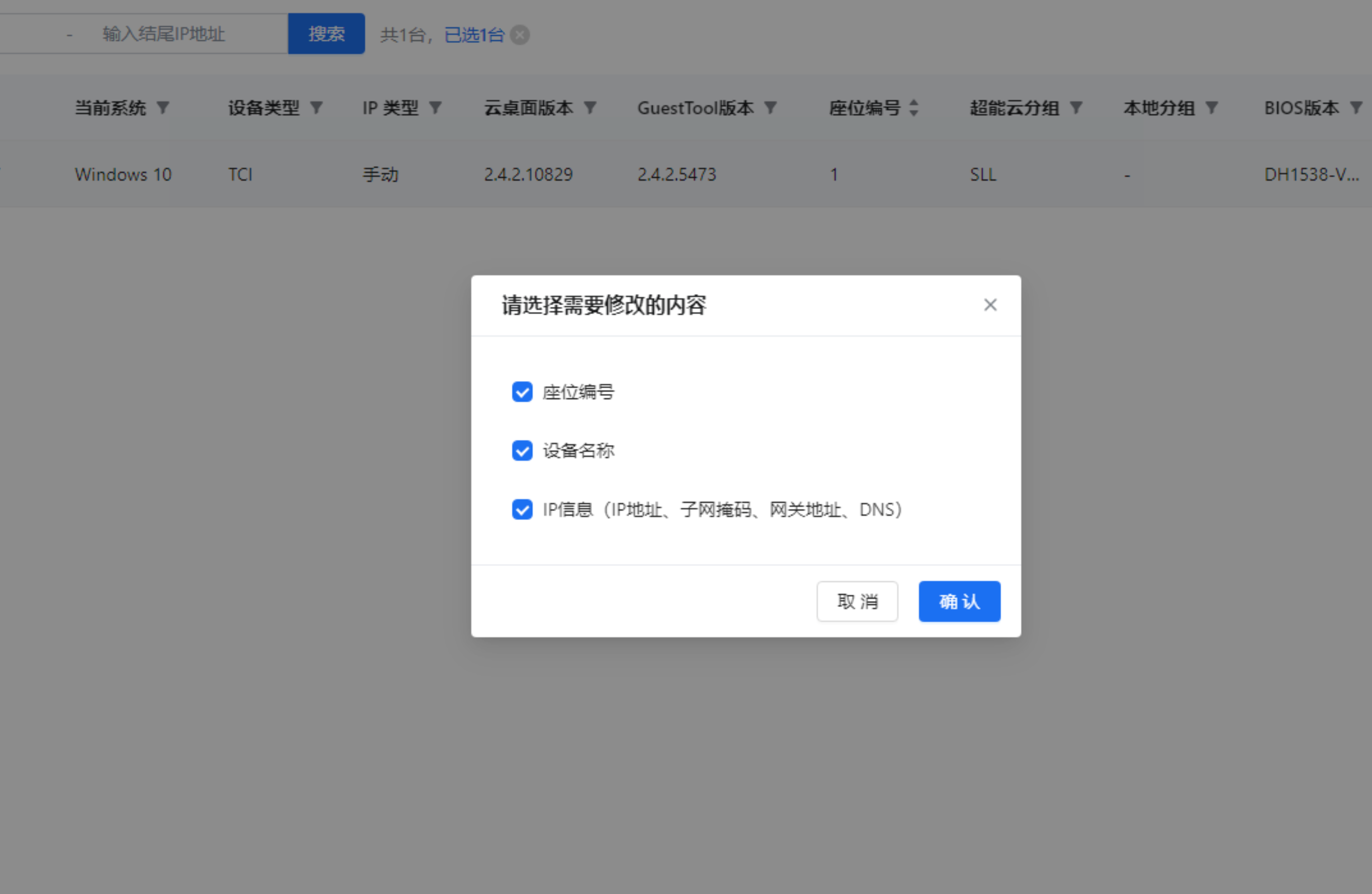This screenshot has width=1372, height=894.
Task: Open the GuestTool版本 column filter icon
Action: (771, 107)
